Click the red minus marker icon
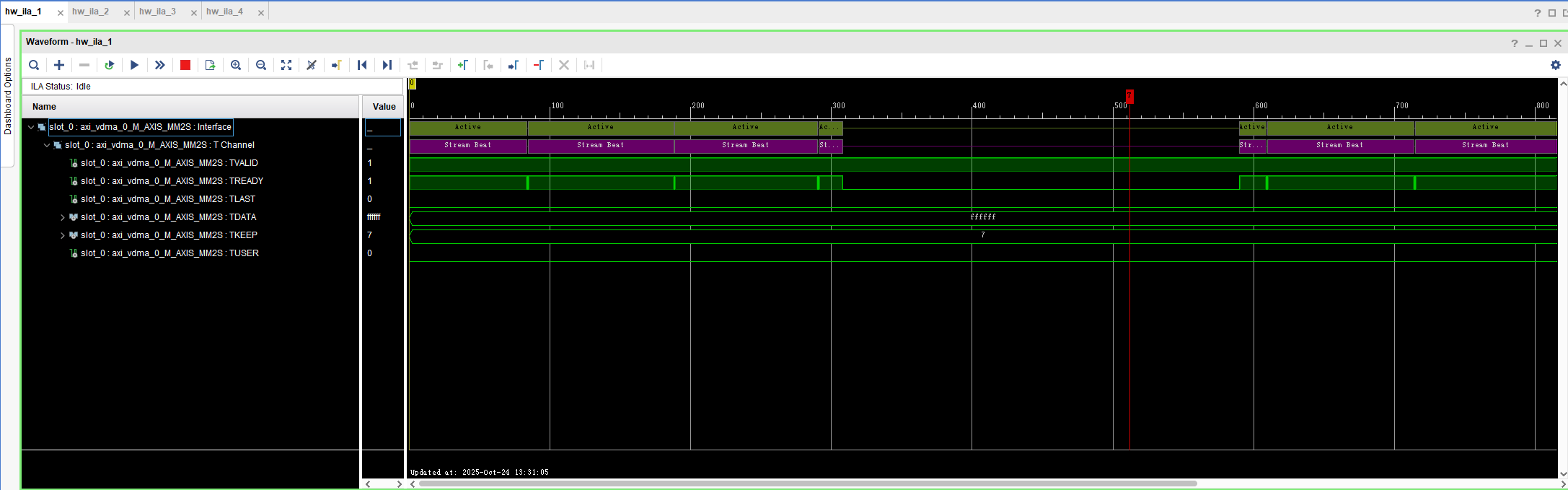 pyautogui.click(x=539, y=65)
